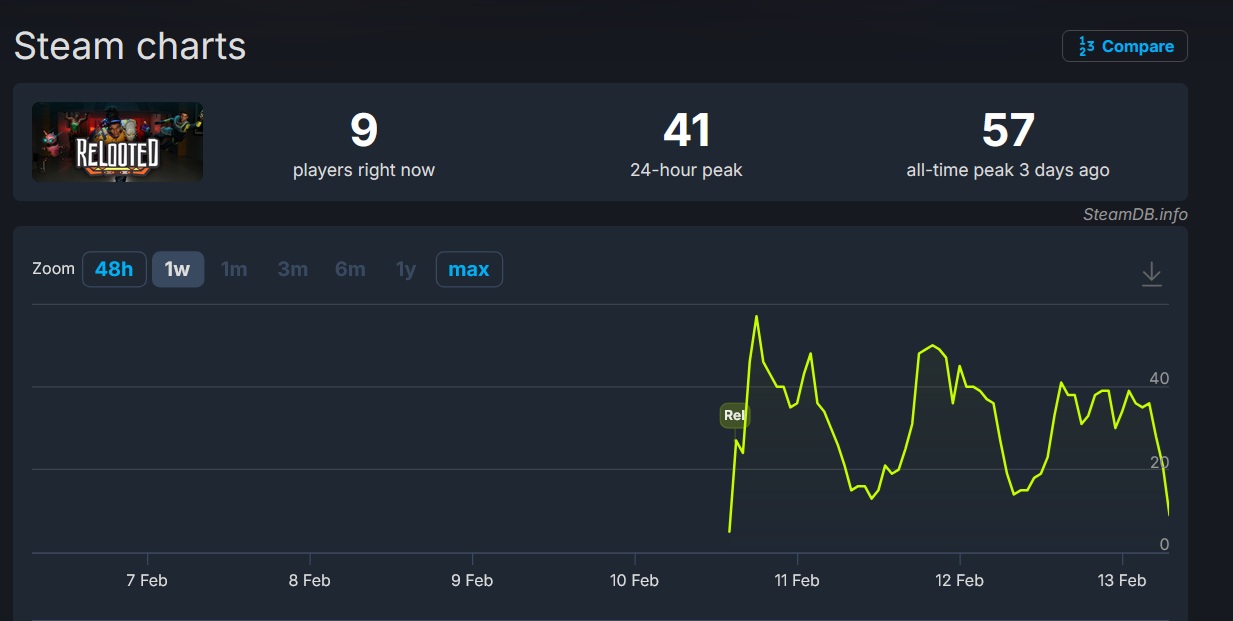Click the 'all-time peak 3 days ago' label
The height and width of the screenshot is (621, 1233).
pyautogui.click(x=1008, y=170)
